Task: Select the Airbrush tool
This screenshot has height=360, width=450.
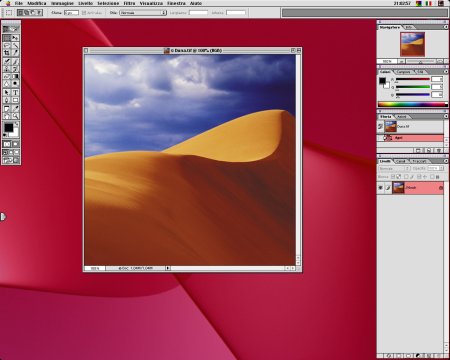Action: point(7,62)
